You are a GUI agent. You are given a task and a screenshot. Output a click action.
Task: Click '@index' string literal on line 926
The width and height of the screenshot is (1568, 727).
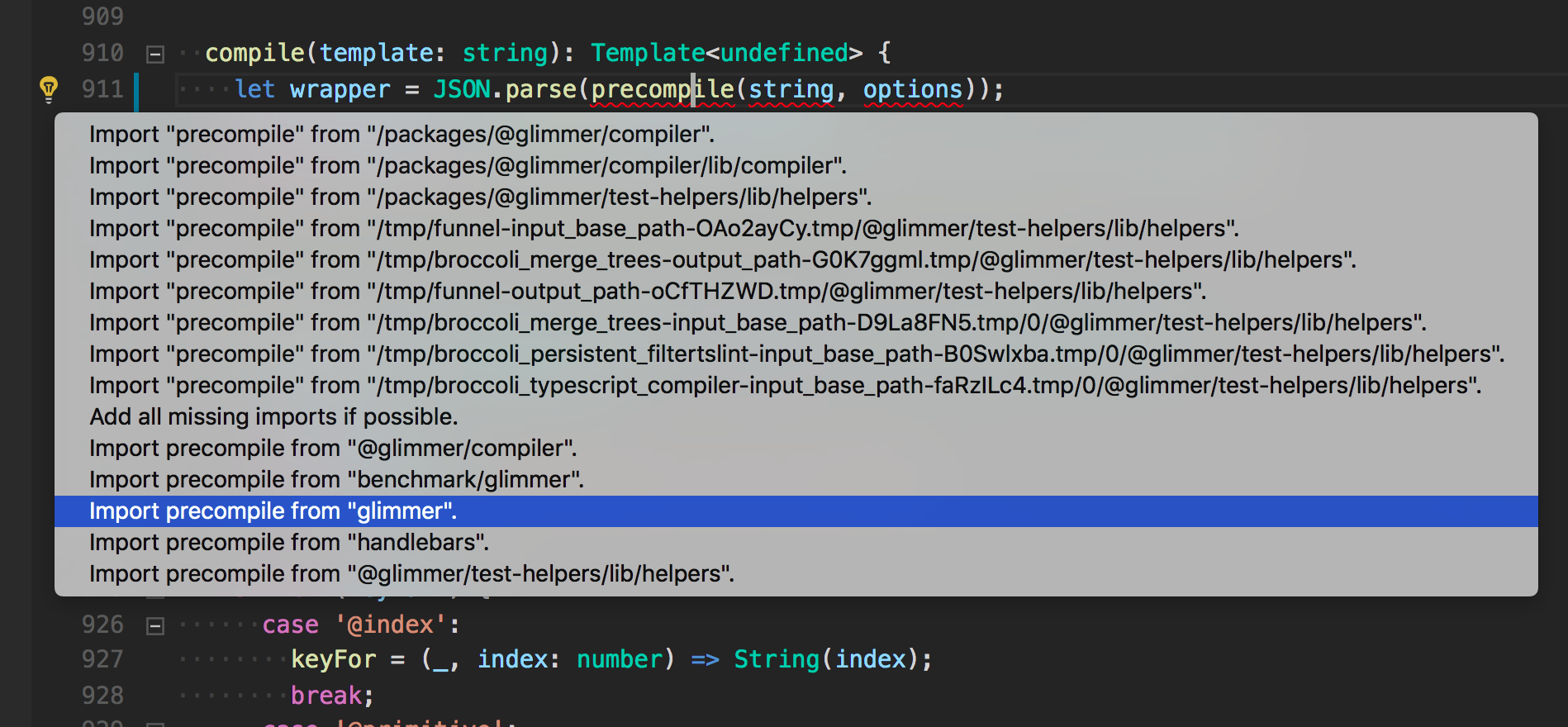pyautogui.click(x=391, y=625)
